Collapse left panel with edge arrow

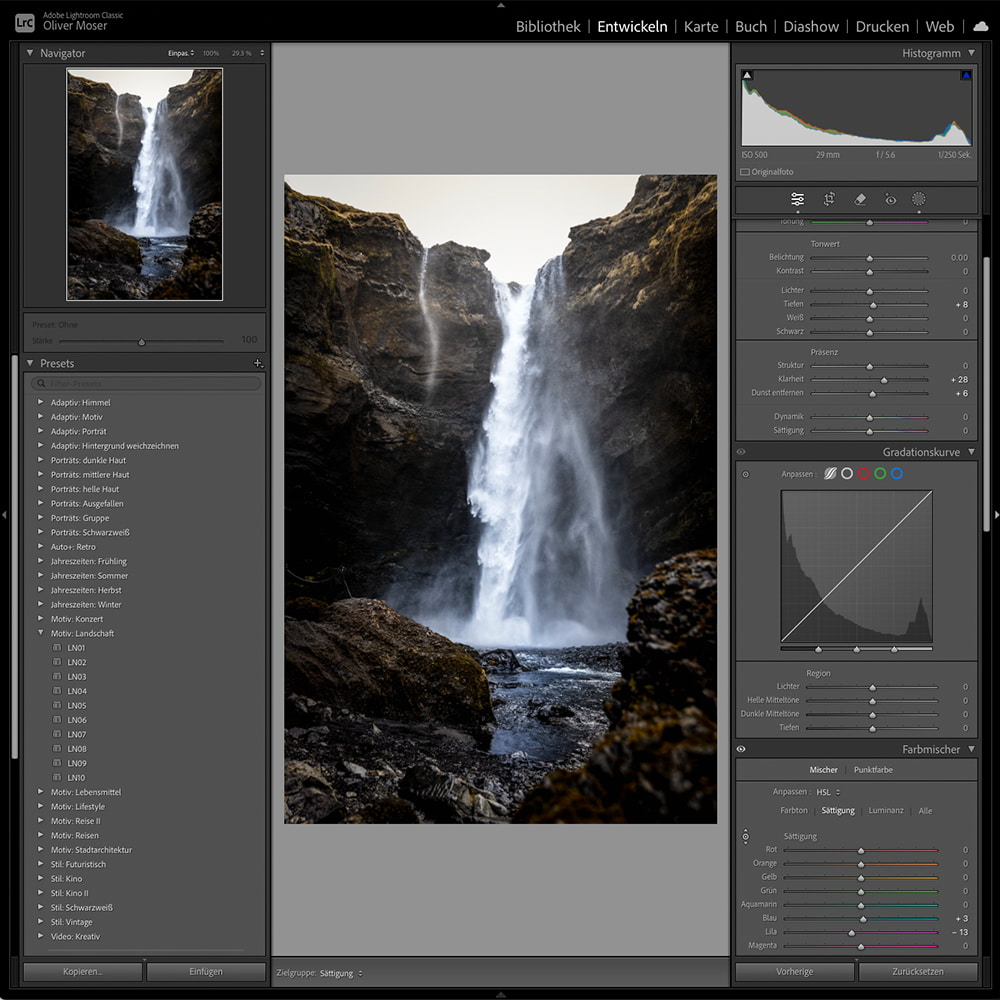coord(4,514)
